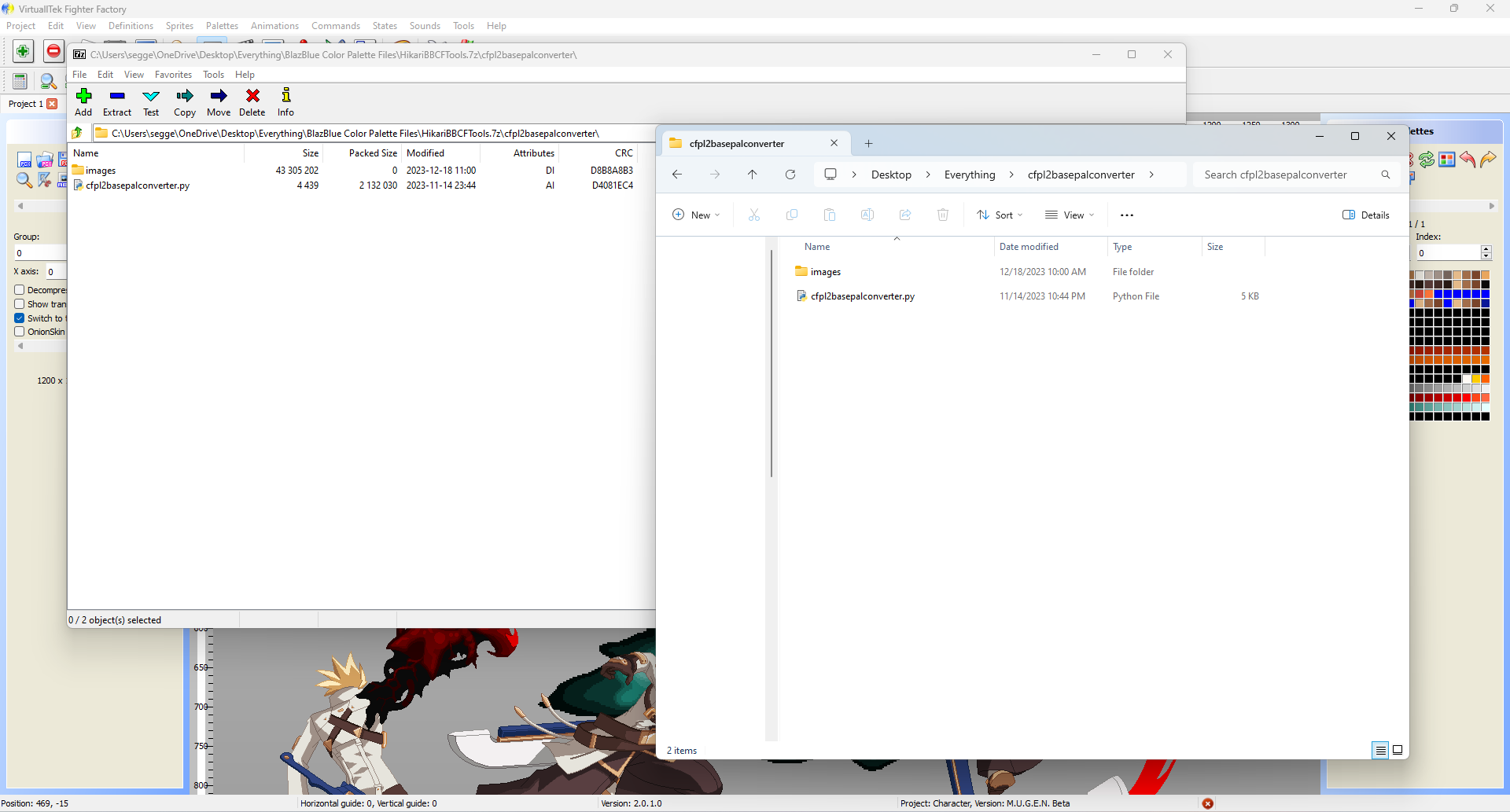Viewport: 1510px width, 812px height.
Task: Click Delete in the 7-Zip toolbar
Action: [x=252, y=102]
